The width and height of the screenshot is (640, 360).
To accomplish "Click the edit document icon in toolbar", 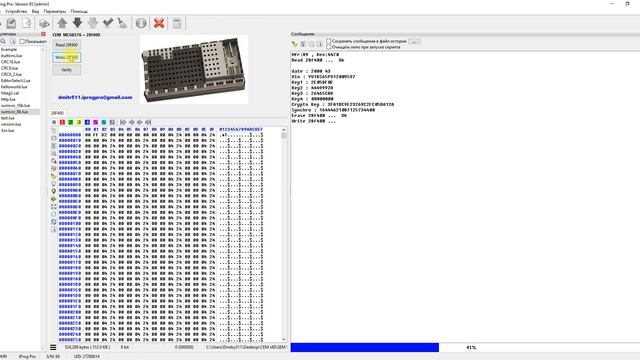I will 11,23.
